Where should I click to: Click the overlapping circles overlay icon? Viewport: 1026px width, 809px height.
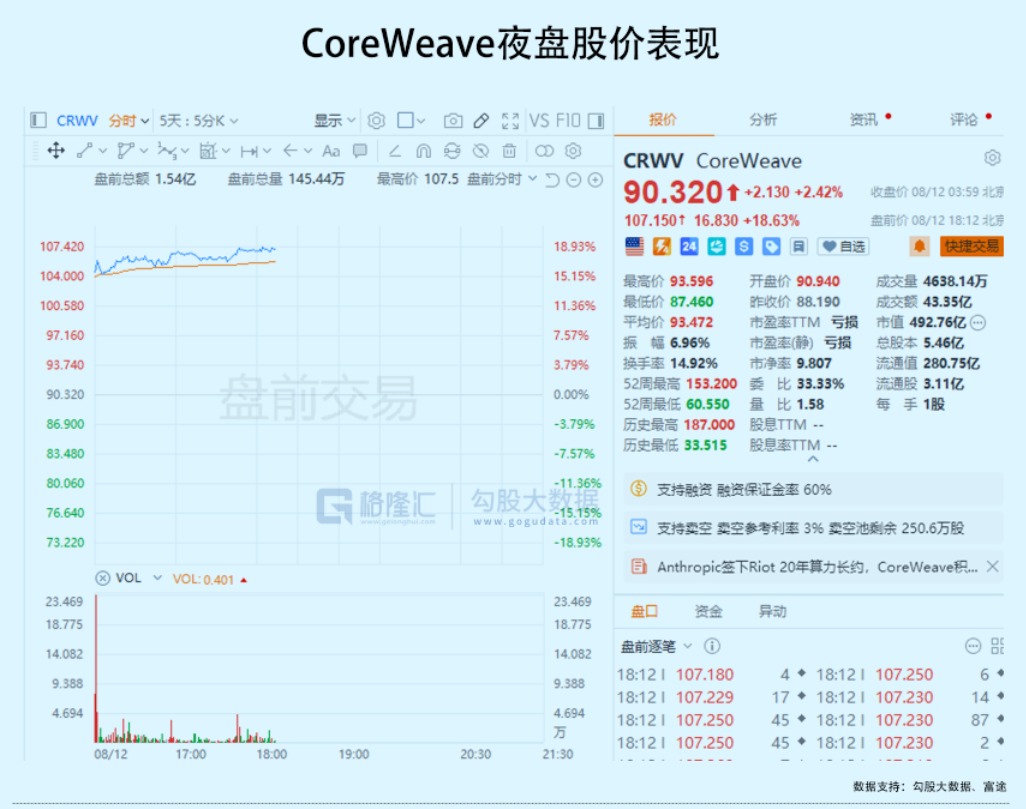point(544,151)
